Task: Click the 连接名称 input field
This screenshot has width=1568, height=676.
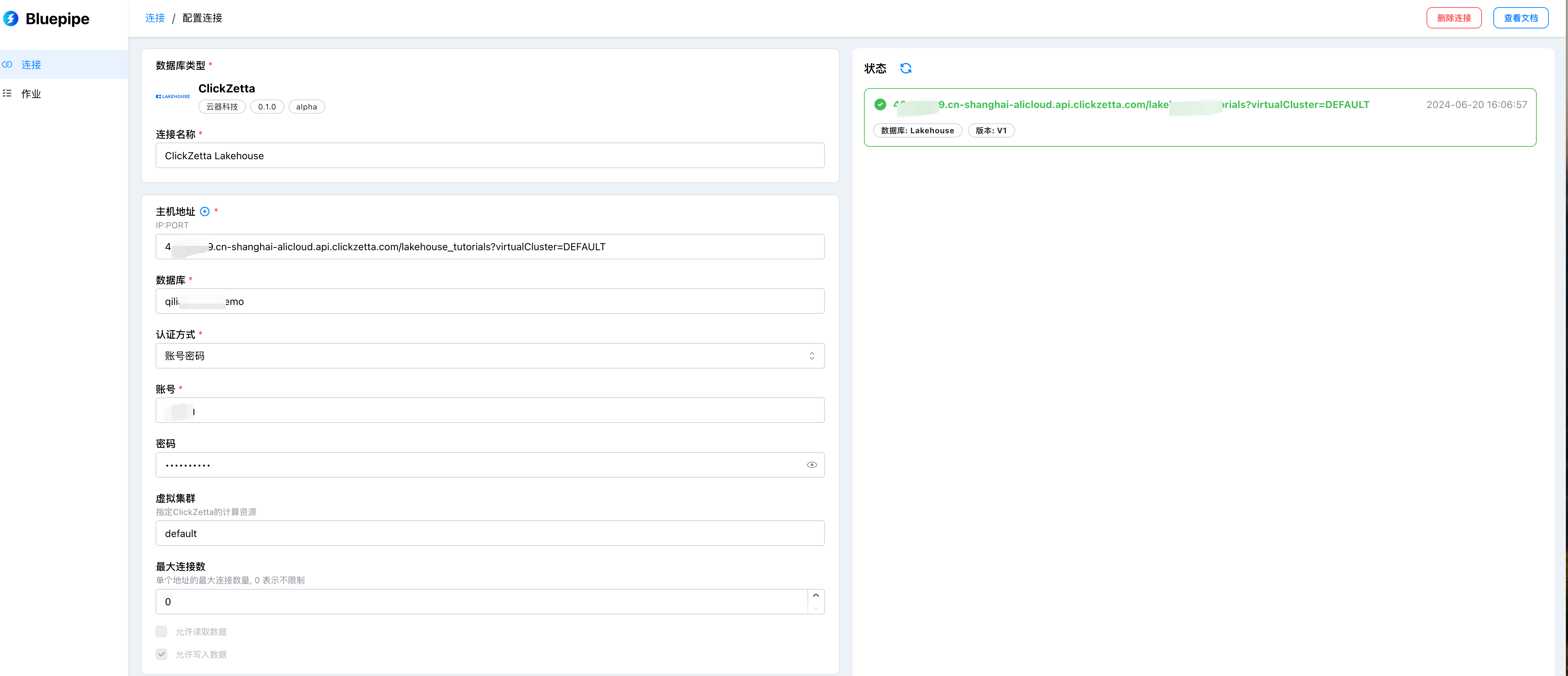Action: coord(489,156)
